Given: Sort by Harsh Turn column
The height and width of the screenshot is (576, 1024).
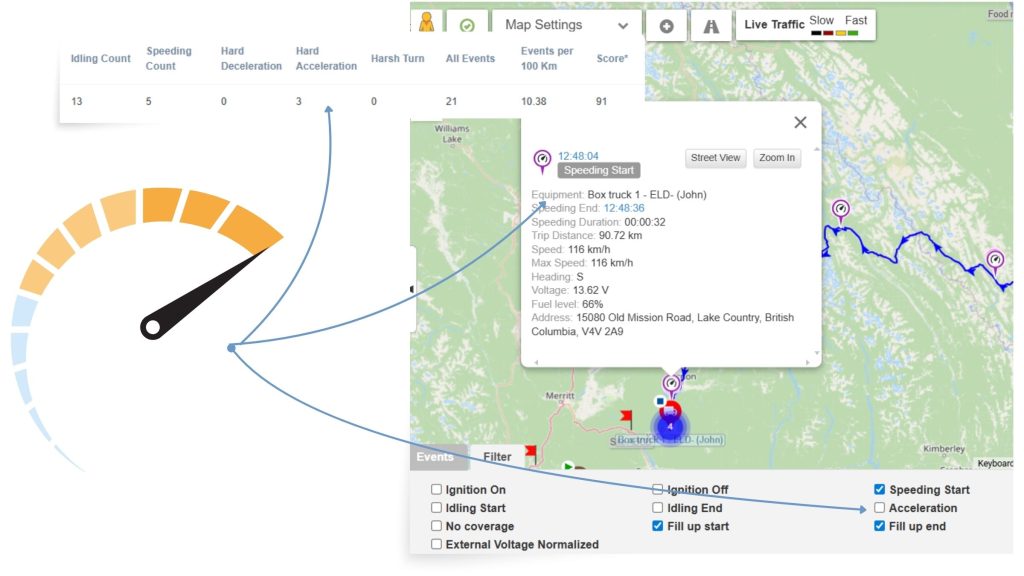Looking at the screenshot, I should (397, 59).
